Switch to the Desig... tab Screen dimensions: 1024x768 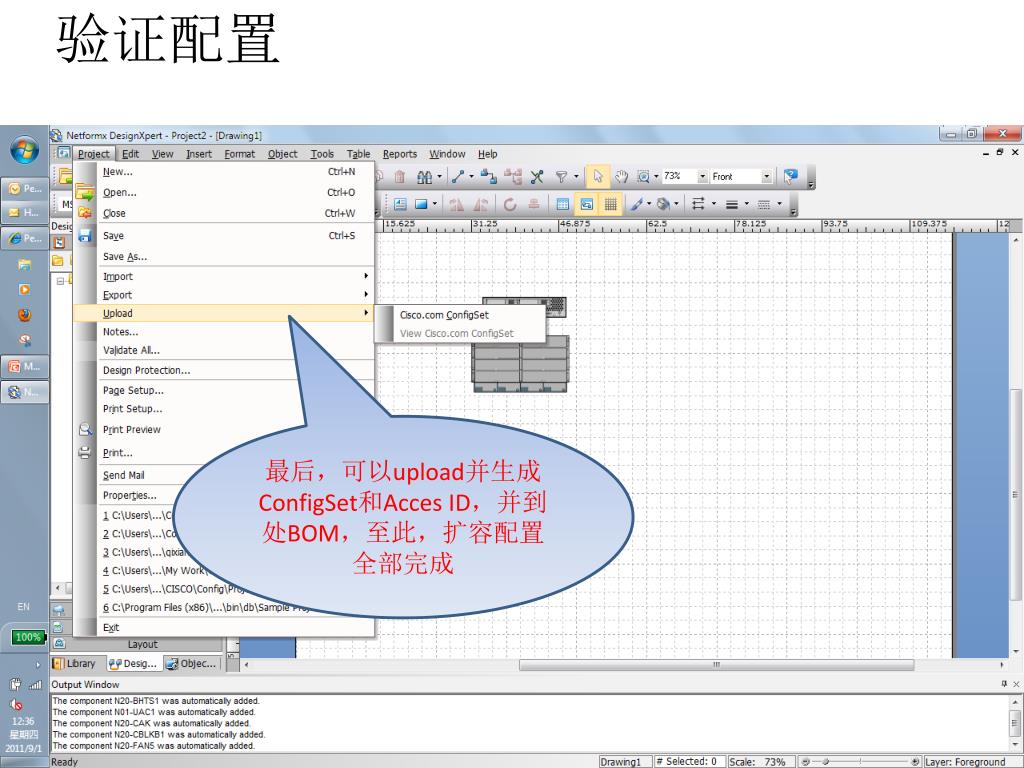(134, 664)
